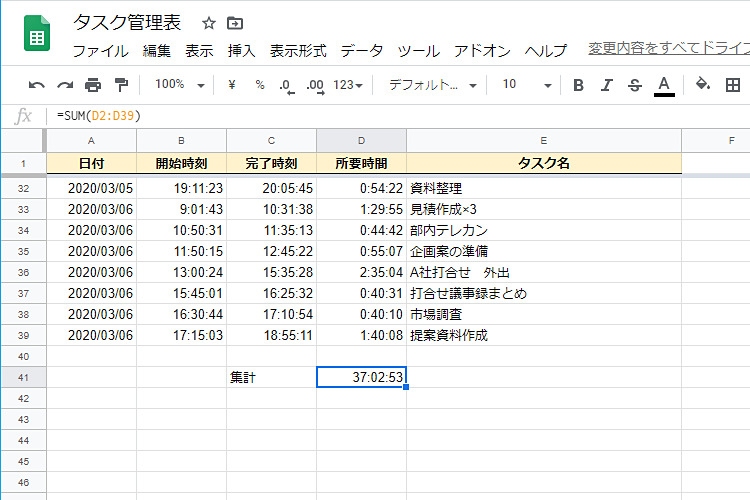Select the 資料整理 task cell

(x=544, y=189)
